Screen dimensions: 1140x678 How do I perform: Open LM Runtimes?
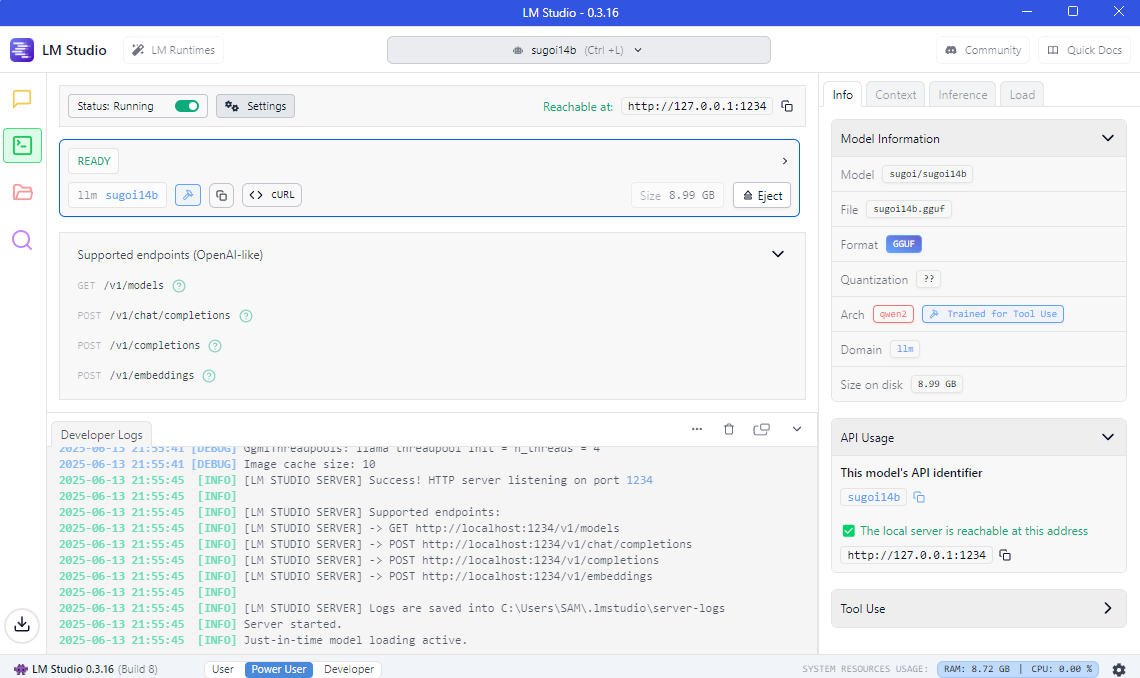pyautogui.click(x=173, y=50)
